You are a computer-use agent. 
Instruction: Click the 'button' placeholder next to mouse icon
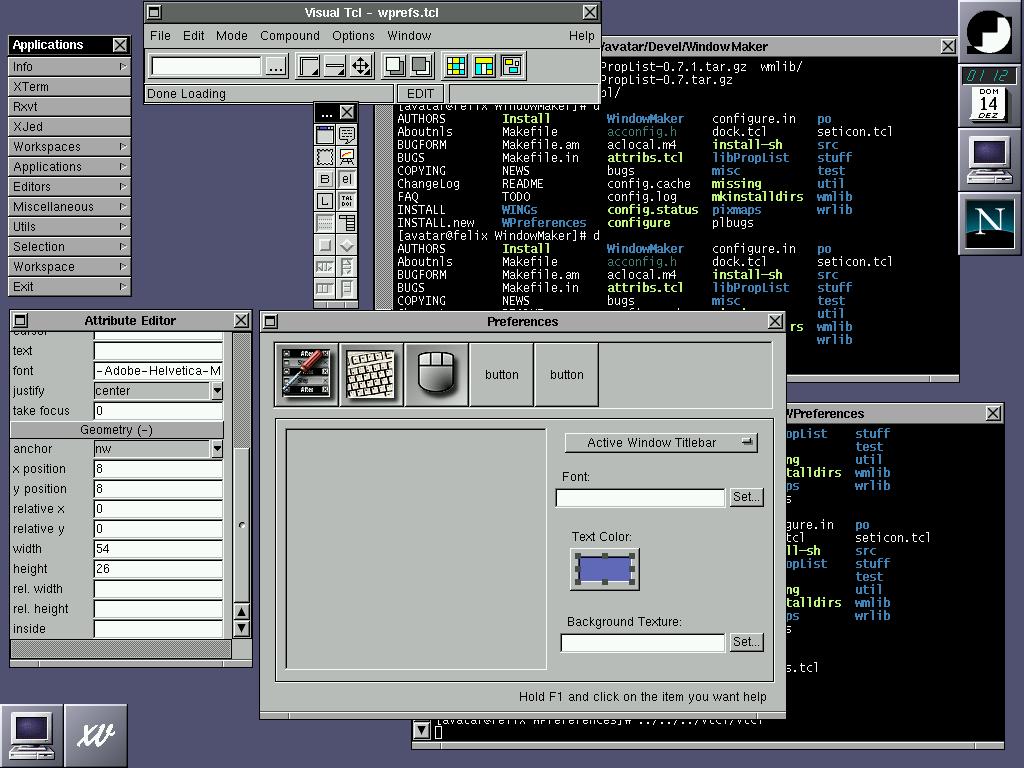[502, 374]
